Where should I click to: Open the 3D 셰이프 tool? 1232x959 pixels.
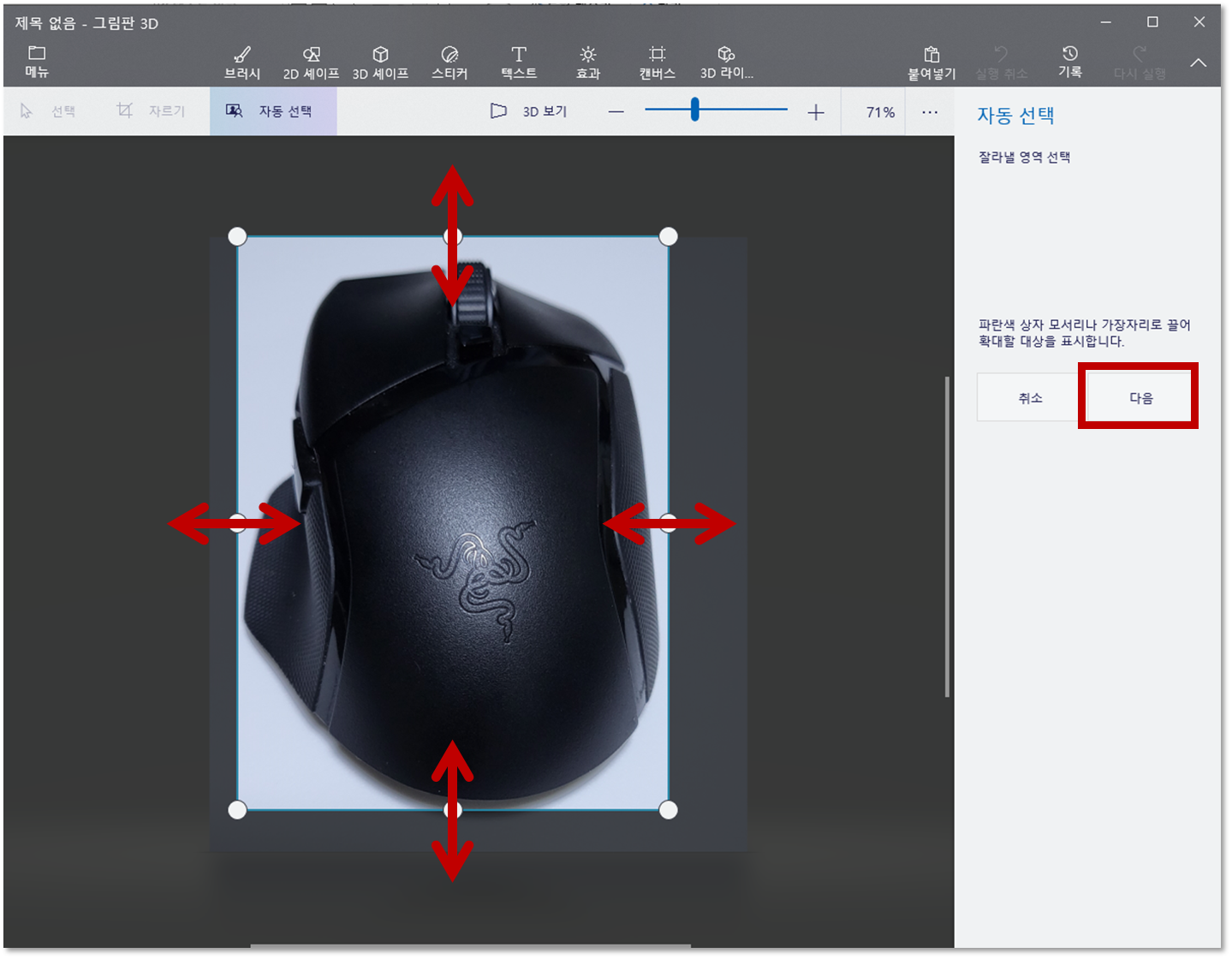coord(381,63)
